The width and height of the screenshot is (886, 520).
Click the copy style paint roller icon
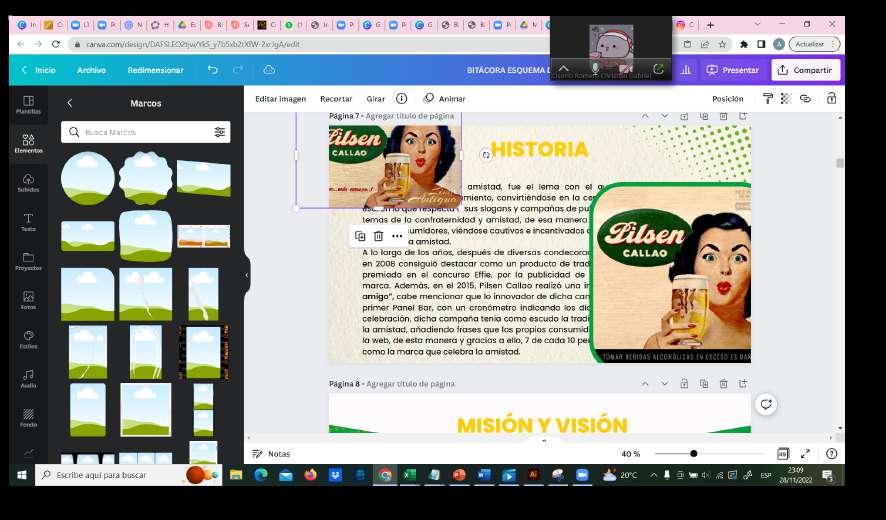[x=767, y=98]
